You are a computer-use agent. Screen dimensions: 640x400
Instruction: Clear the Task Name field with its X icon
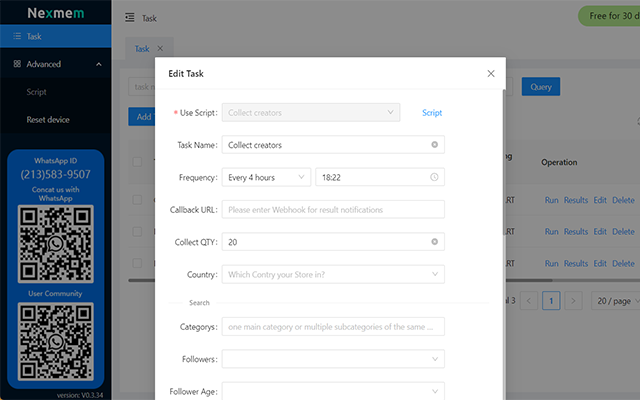click(x=434, y=145)
